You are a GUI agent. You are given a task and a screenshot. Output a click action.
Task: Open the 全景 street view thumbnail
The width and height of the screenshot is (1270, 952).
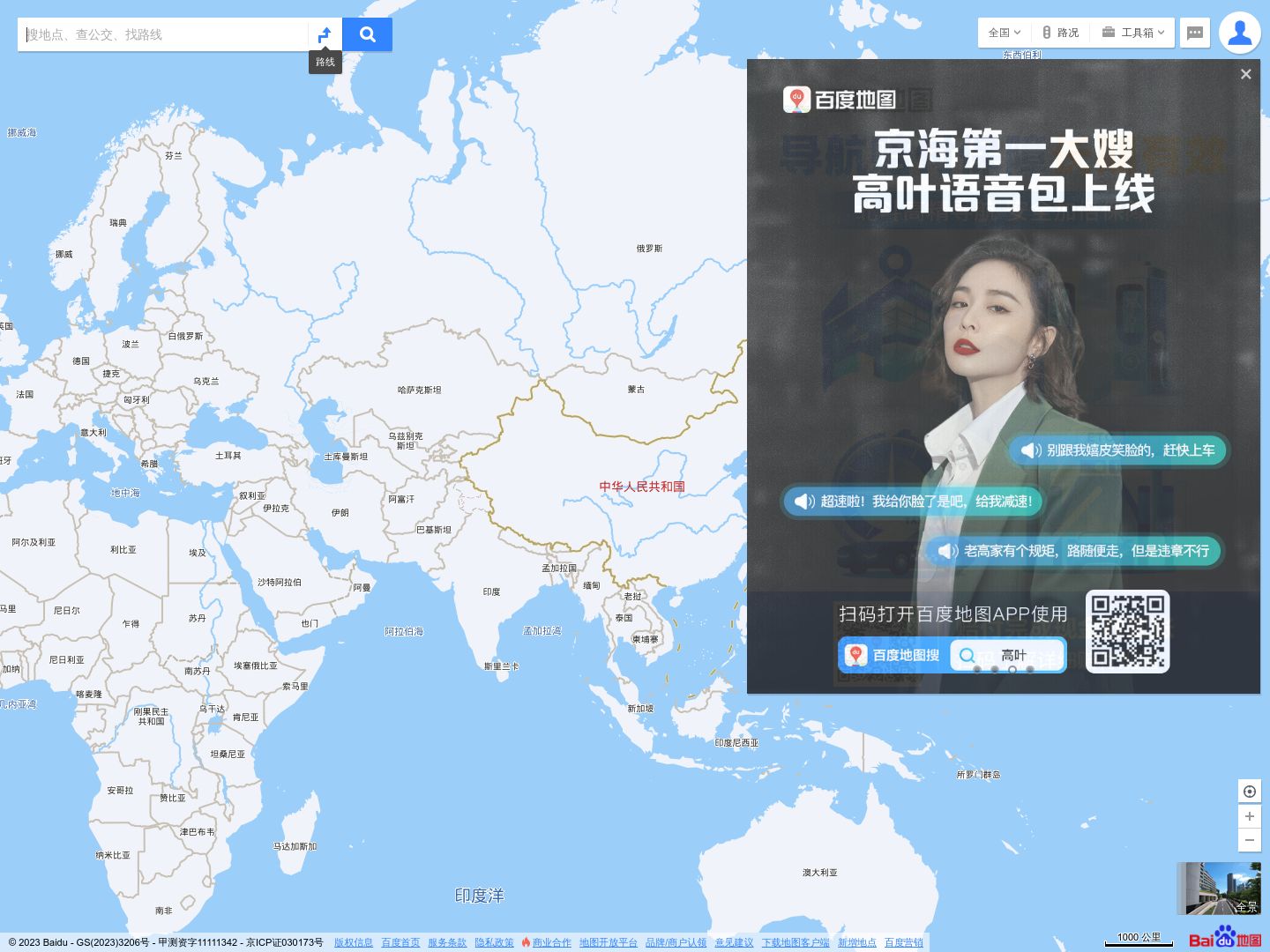click(1219, 889)
